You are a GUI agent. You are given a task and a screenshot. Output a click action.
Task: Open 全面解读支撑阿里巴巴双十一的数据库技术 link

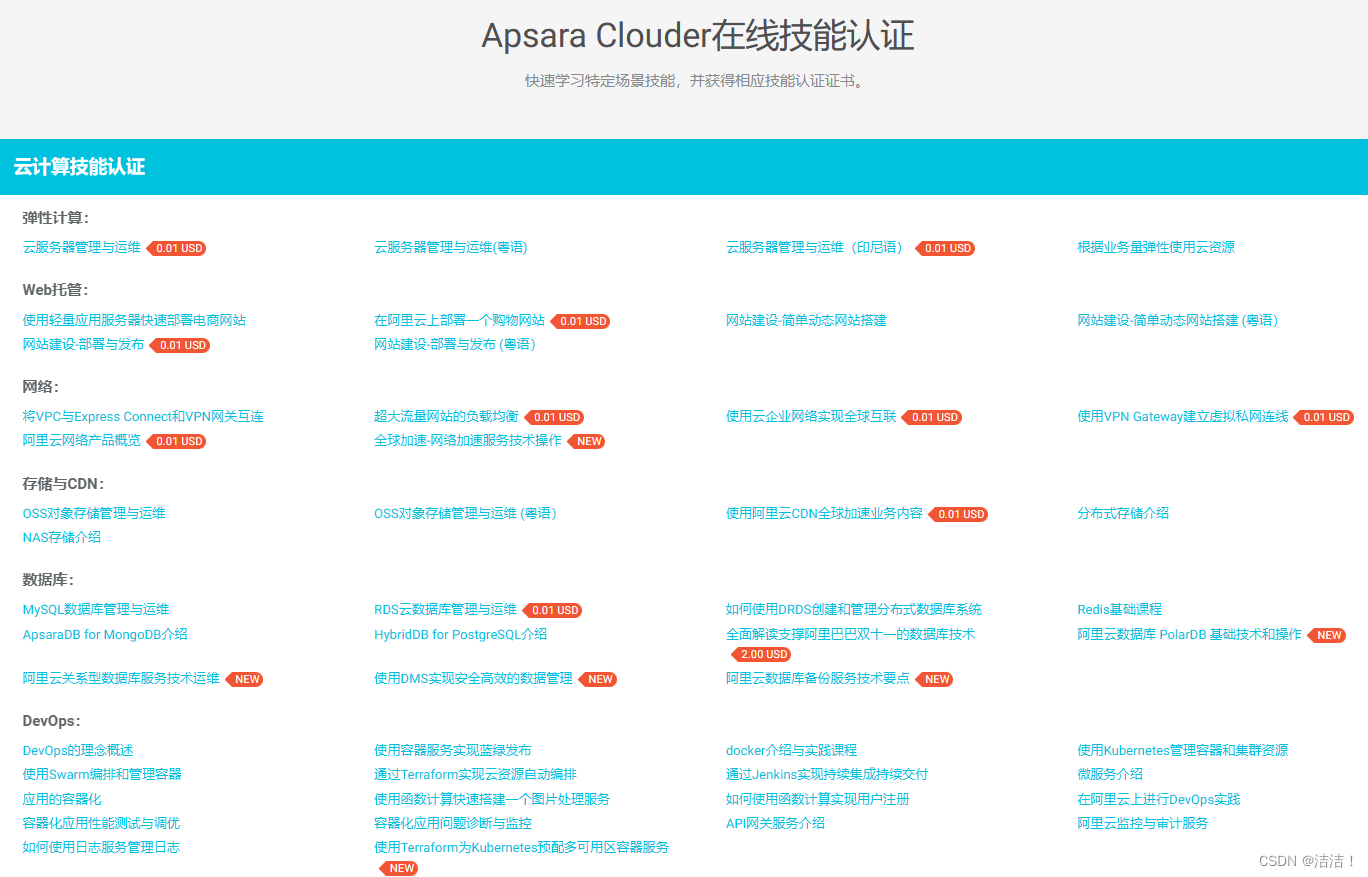click(x=850, y=634)
